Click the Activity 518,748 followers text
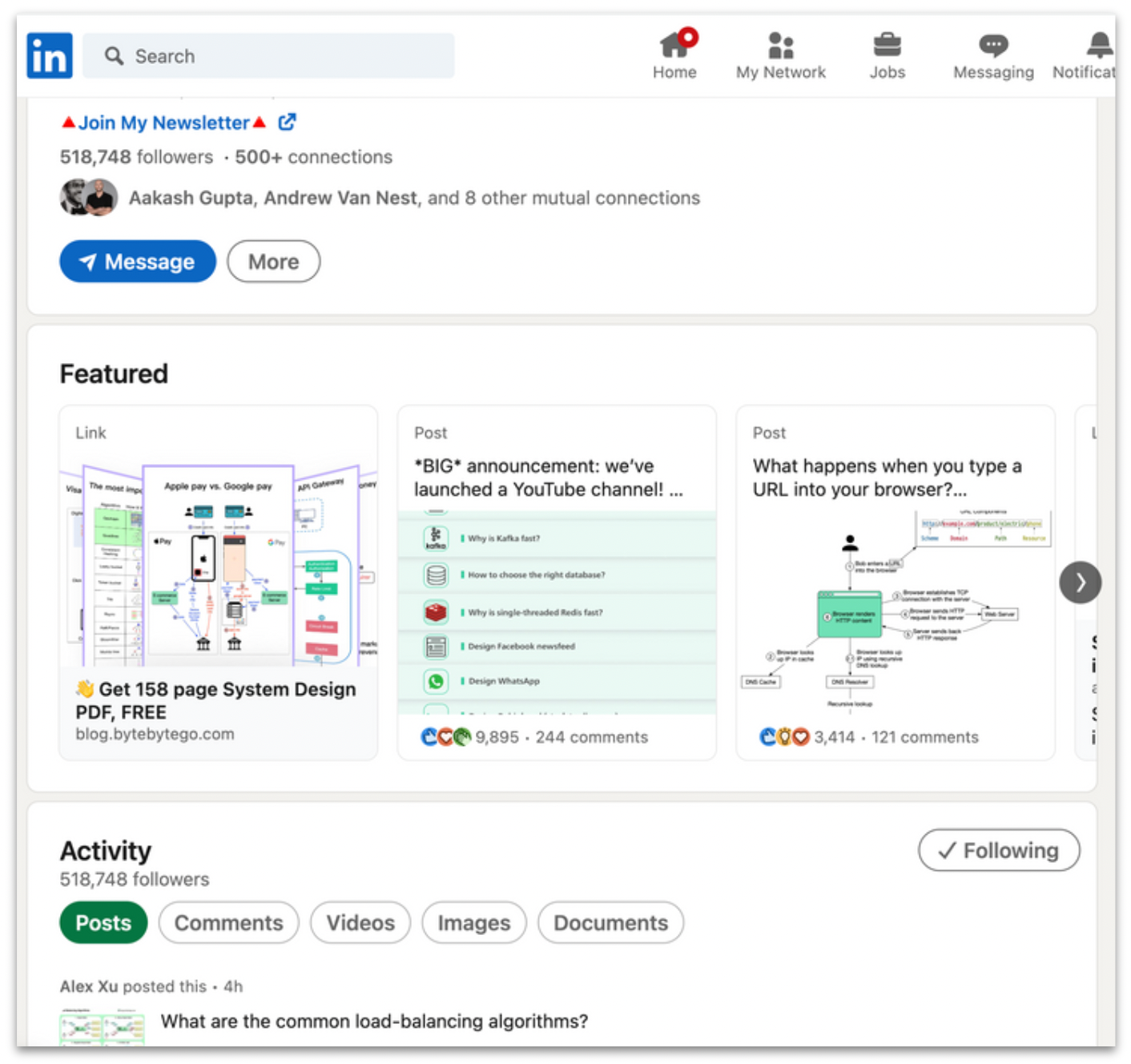The height and width of the screenshot is (1064, 1131). 135,880
